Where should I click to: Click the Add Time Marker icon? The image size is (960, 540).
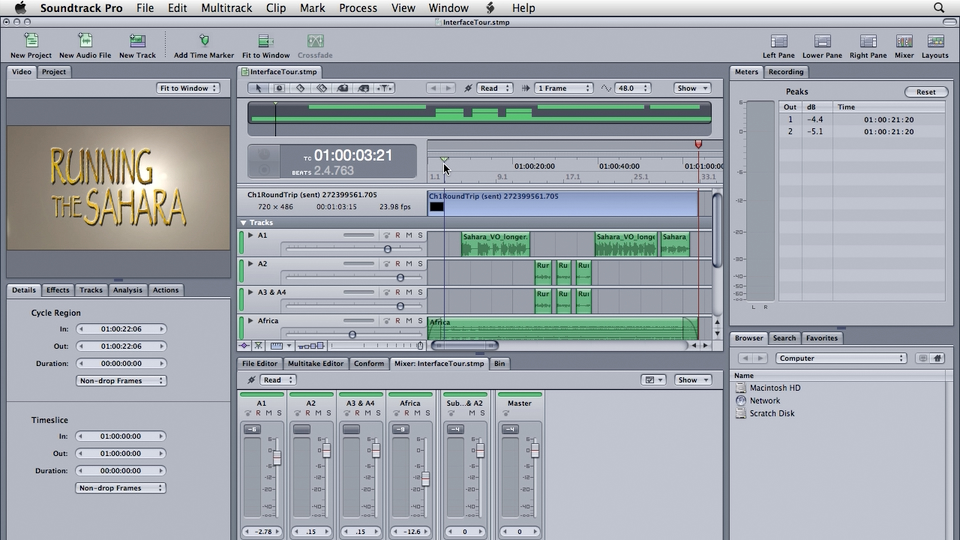pos(204,41)
